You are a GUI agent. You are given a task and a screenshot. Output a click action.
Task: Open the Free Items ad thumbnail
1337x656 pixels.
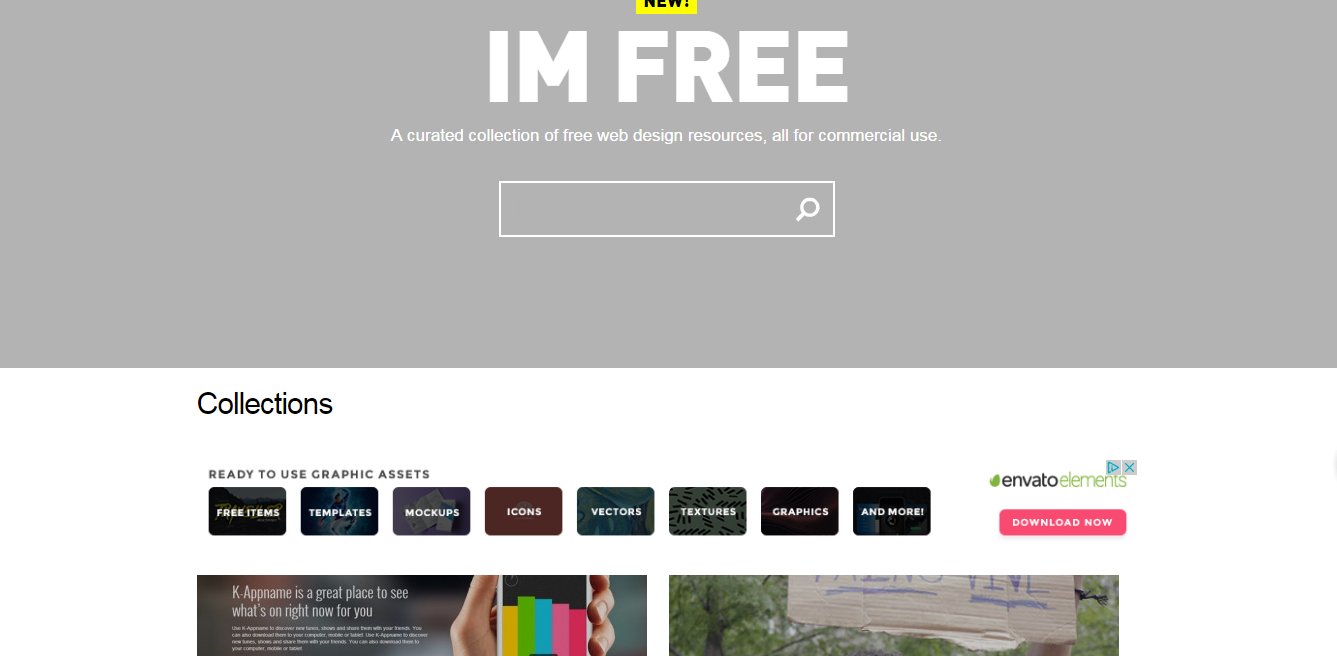click(x=247, y=511)
